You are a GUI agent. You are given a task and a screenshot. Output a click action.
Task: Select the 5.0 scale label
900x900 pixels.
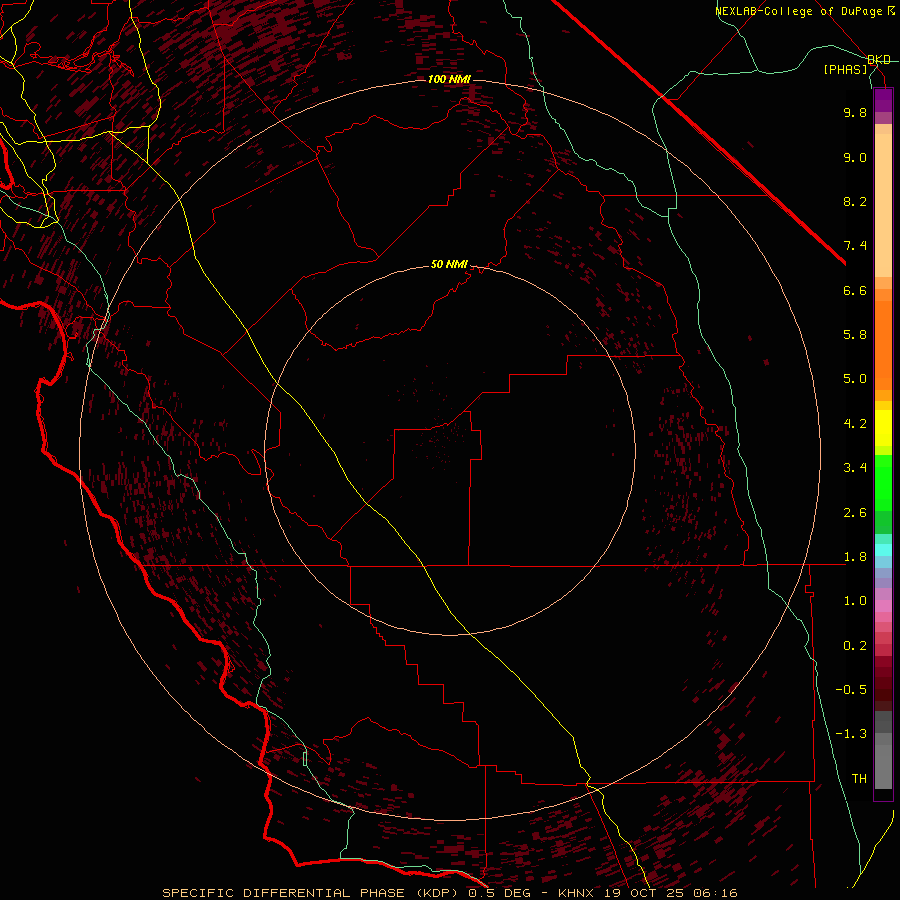(855, 379)
